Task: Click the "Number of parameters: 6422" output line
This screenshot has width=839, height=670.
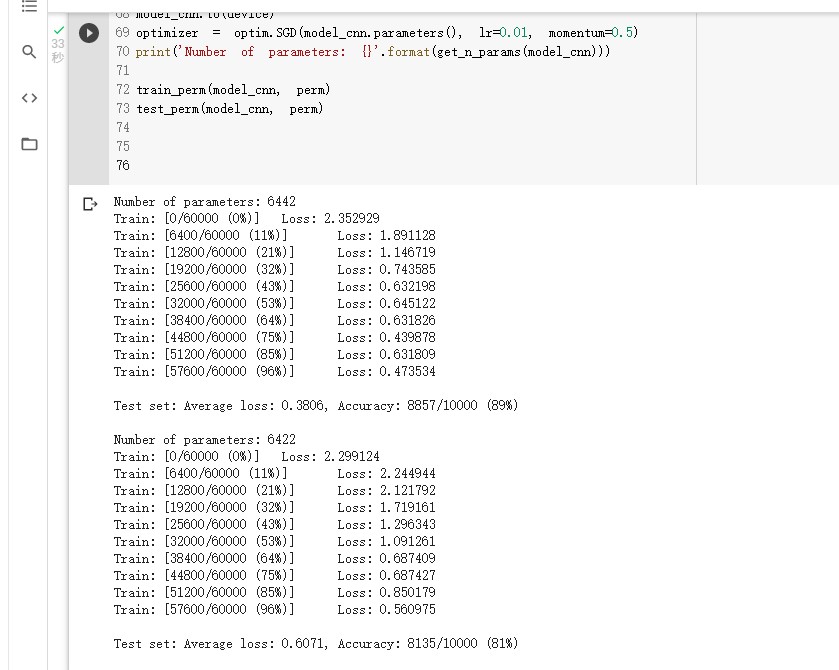Action: pyautogui.click(x=204, y=440)
